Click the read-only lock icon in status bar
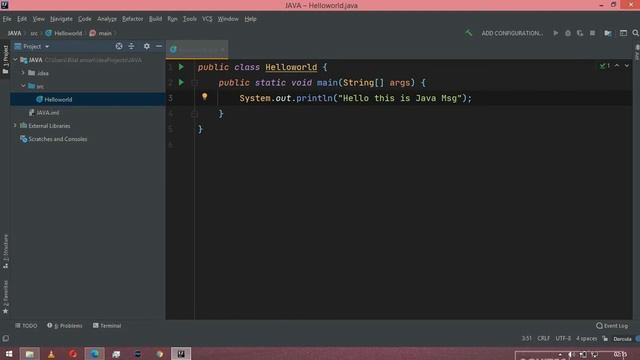The image size is (640, 360). point(605,338)
